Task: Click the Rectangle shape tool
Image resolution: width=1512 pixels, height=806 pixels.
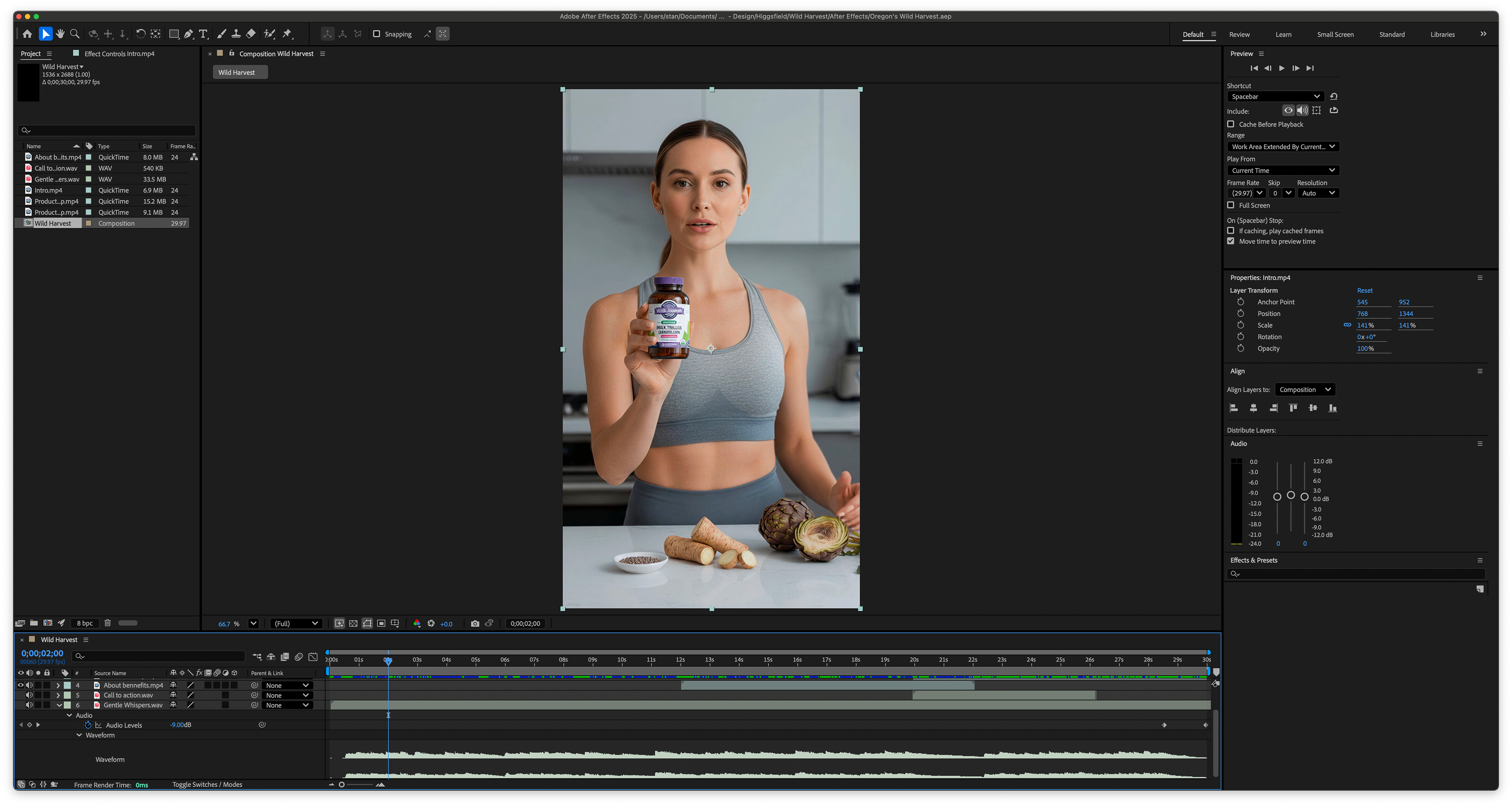Action: click(174, 34)
